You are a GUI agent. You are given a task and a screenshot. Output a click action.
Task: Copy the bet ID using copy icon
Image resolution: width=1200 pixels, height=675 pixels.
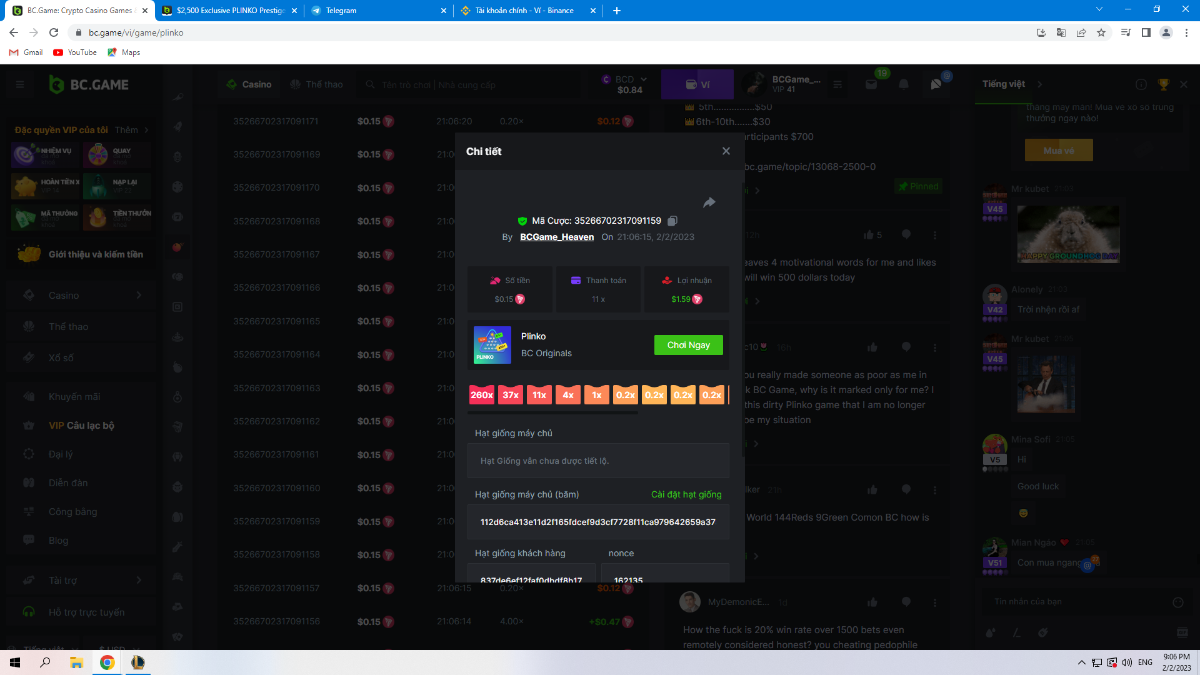pyautogui.click(x=673, y=220)
